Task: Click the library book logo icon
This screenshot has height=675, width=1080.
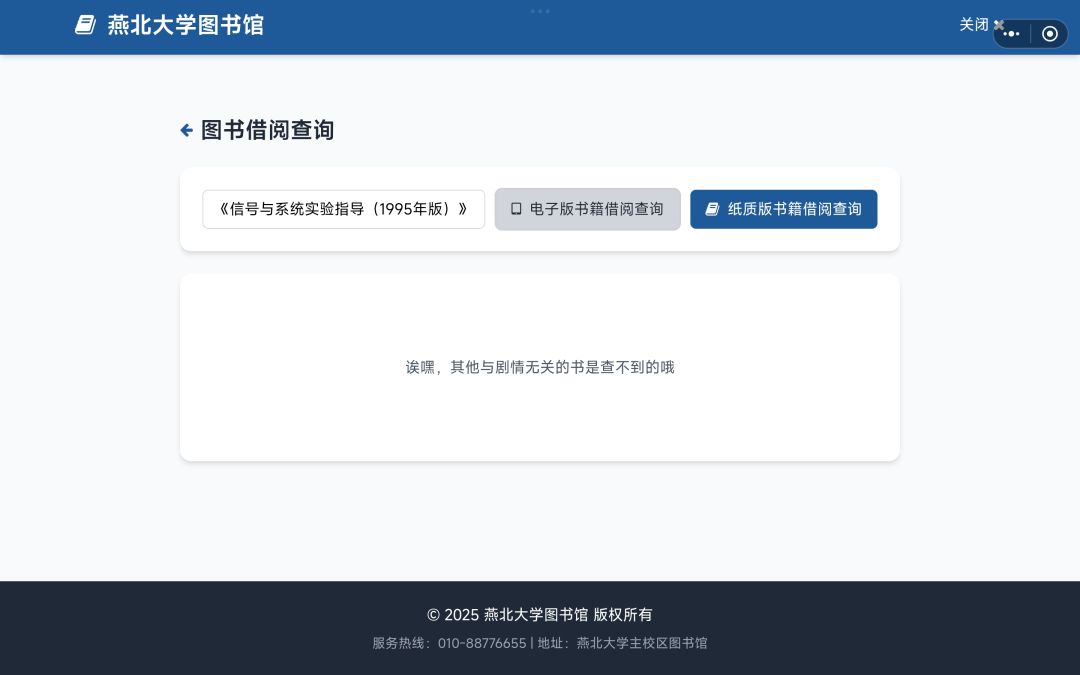Action: point(85,25)
